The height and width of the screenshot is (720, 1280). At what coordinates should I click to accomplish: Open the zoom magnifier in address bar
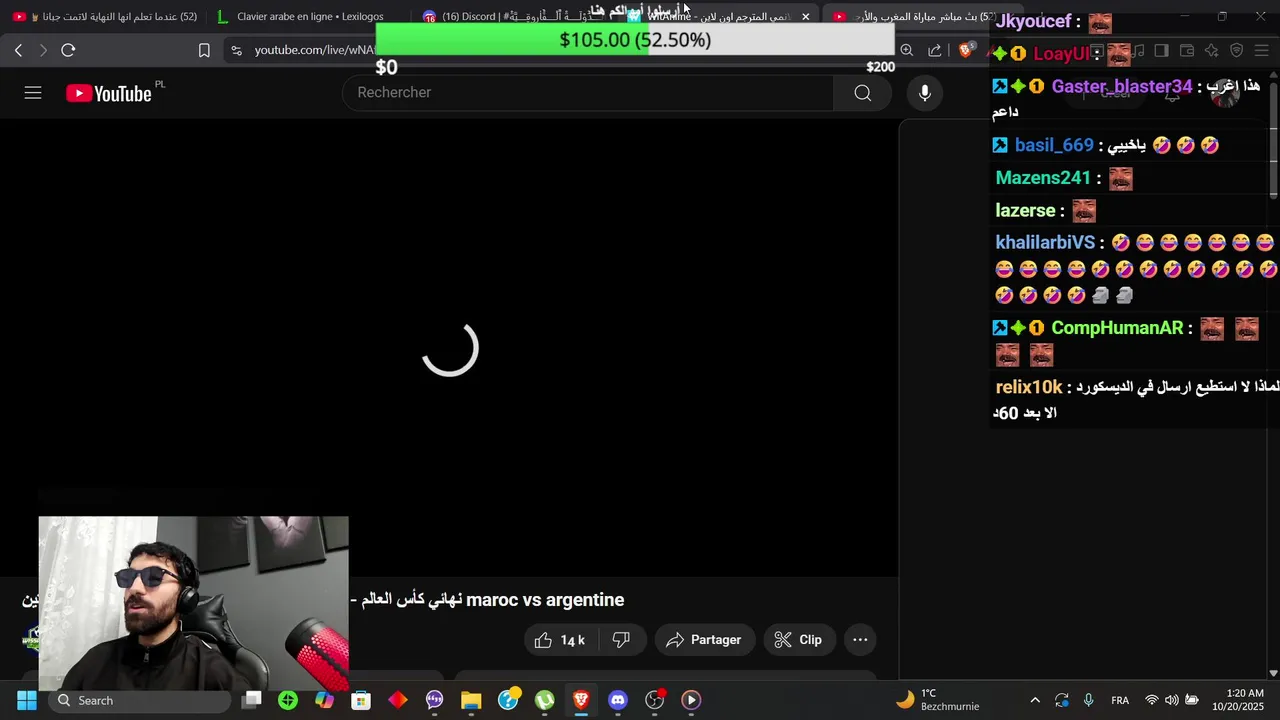(x=906, y=50)
